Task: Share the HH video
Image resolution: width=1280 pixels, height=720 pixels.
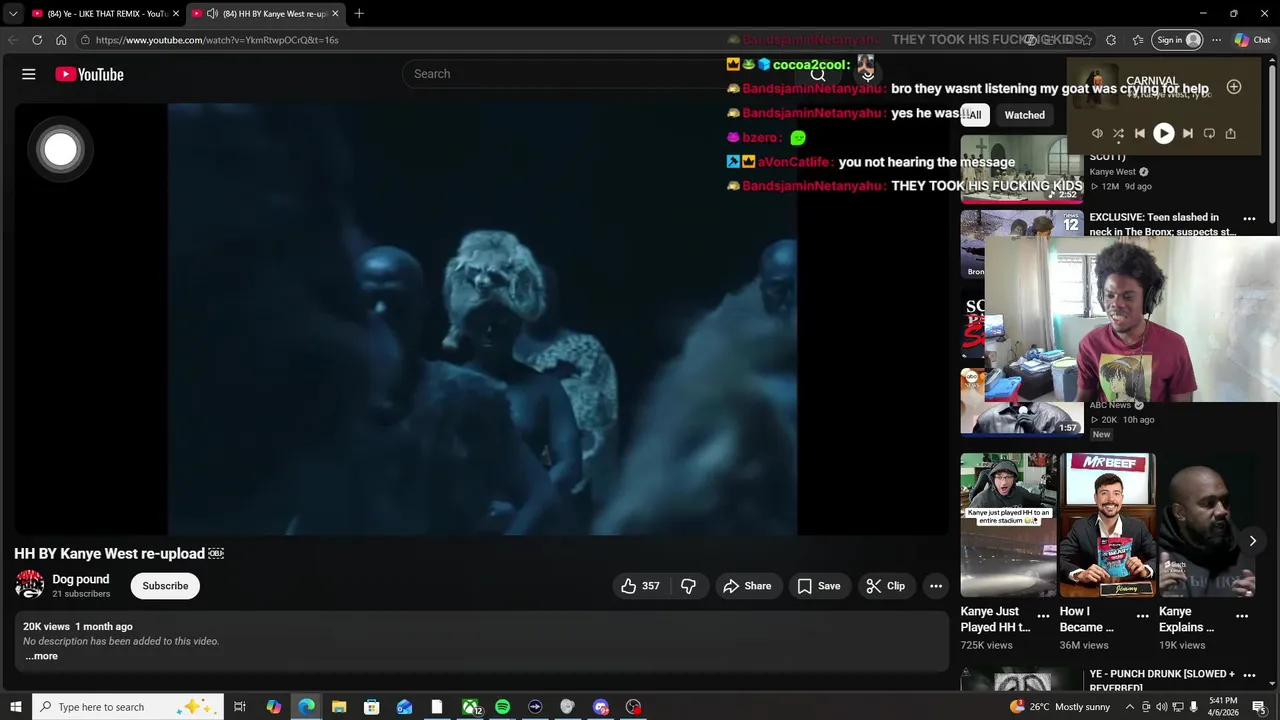Action: 747,586
